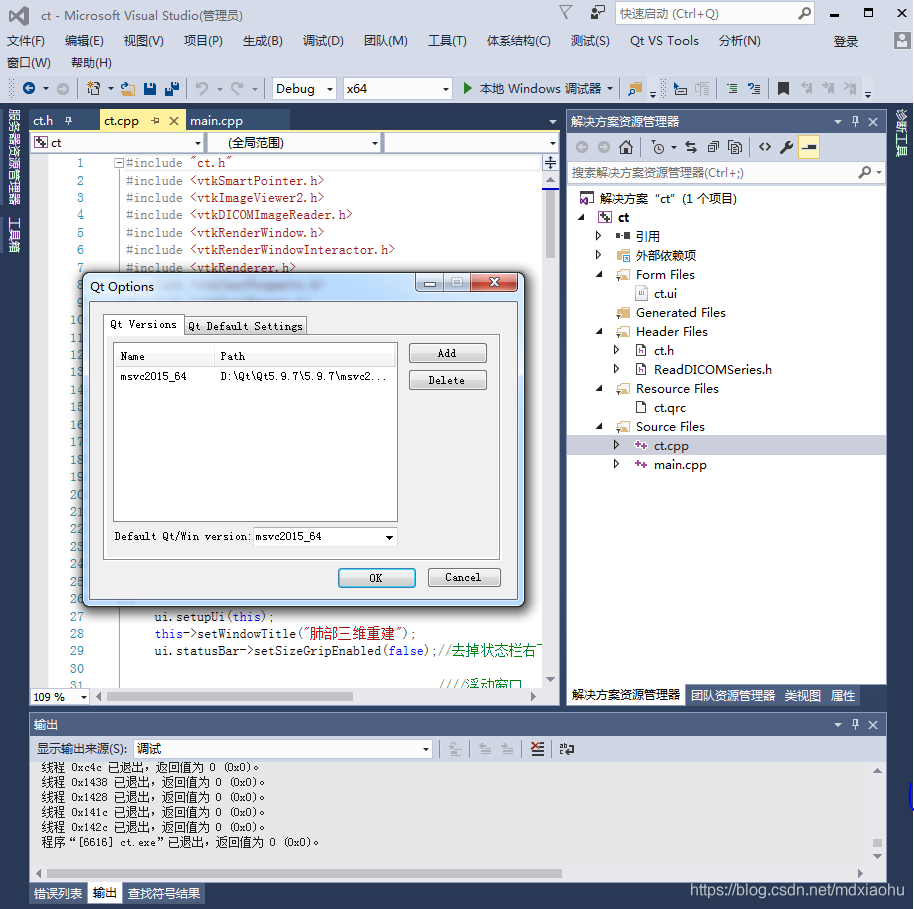914x909 pixels.
Task: Click the Preview Selected Items icon
Action: point(809,148)
